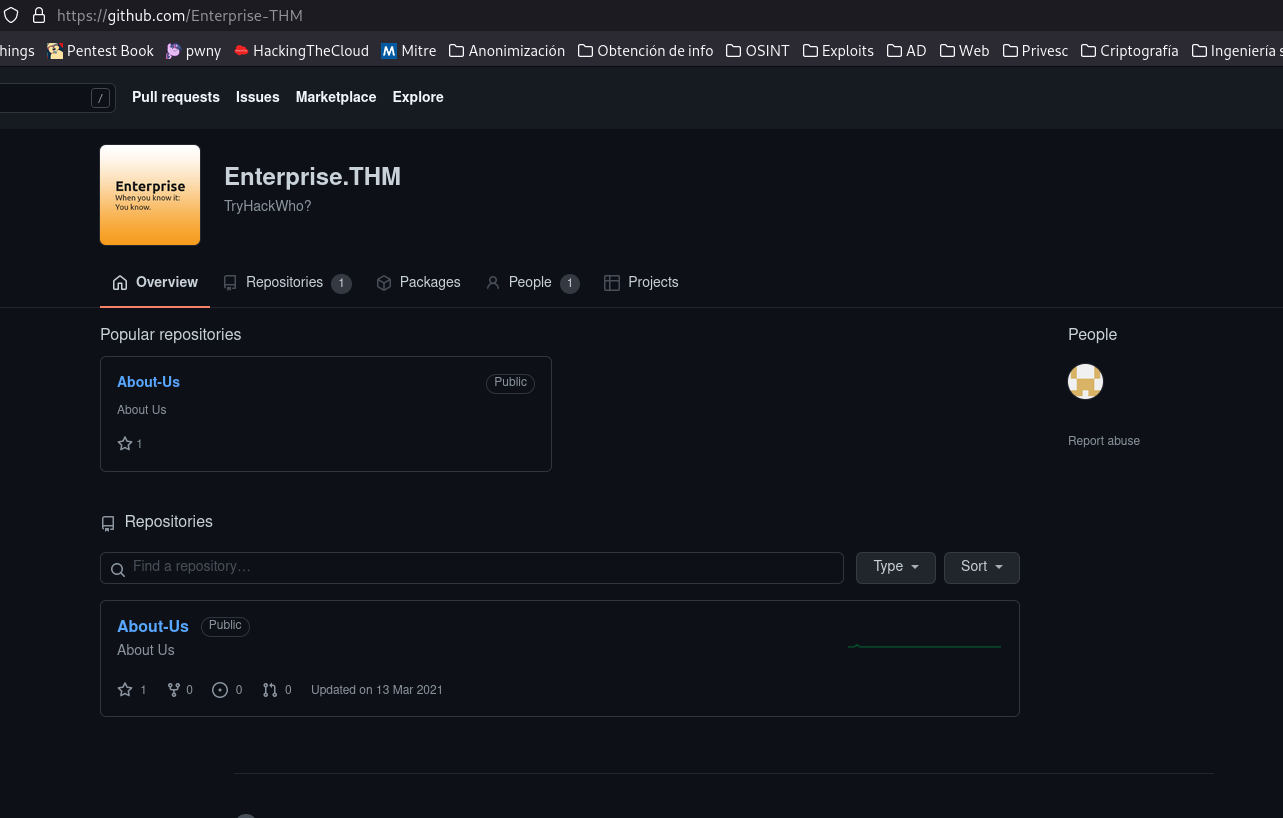The width and height of the screenshot is (1283, 818).
Task: Click the Public badge beside About-Us in Repositories list
Action: 225,626
